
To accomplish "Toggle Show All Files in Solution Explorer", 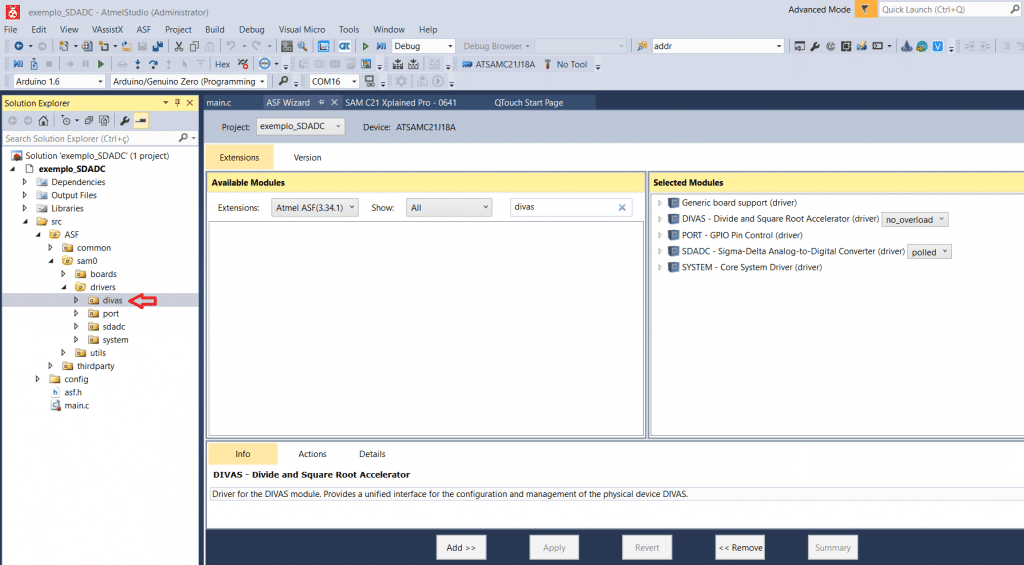I will click(104, 121).
